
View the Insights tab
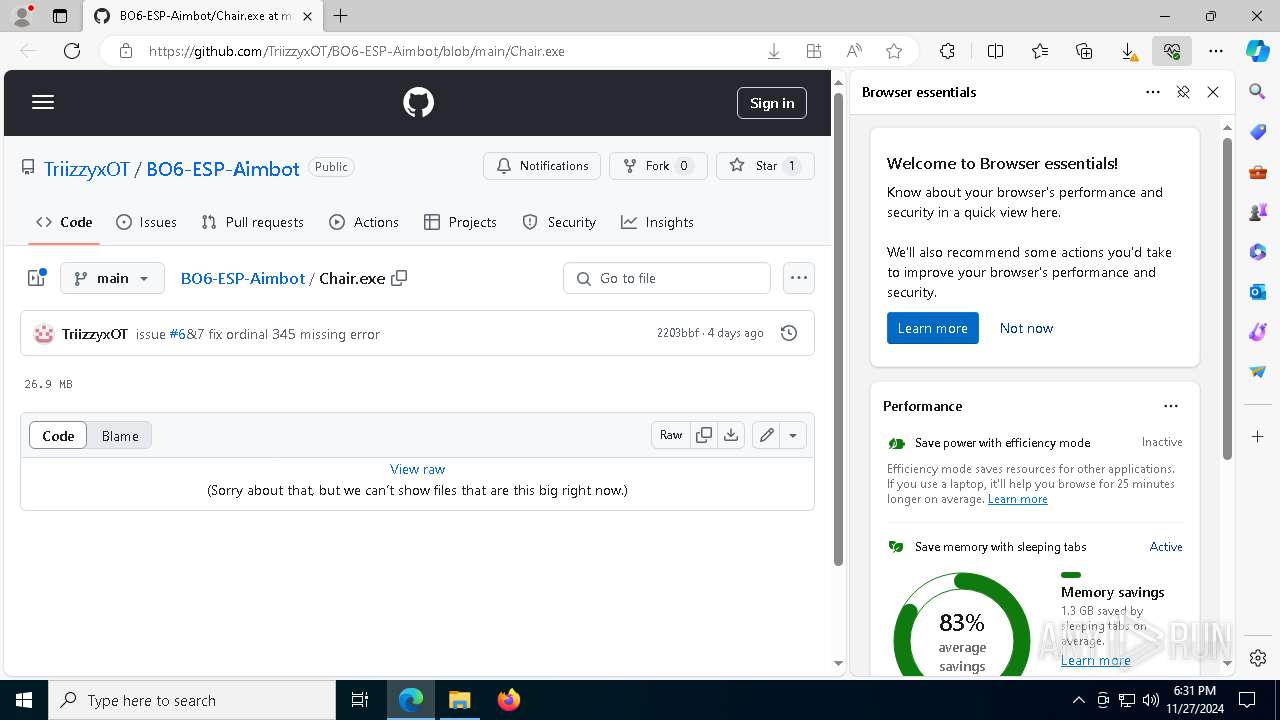(657, 222)
